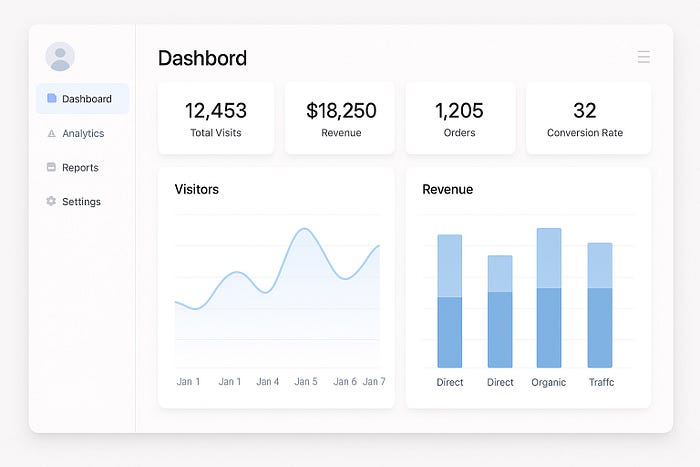Click the Orders label text
700x467 pixels.
[x=459, y=133]
